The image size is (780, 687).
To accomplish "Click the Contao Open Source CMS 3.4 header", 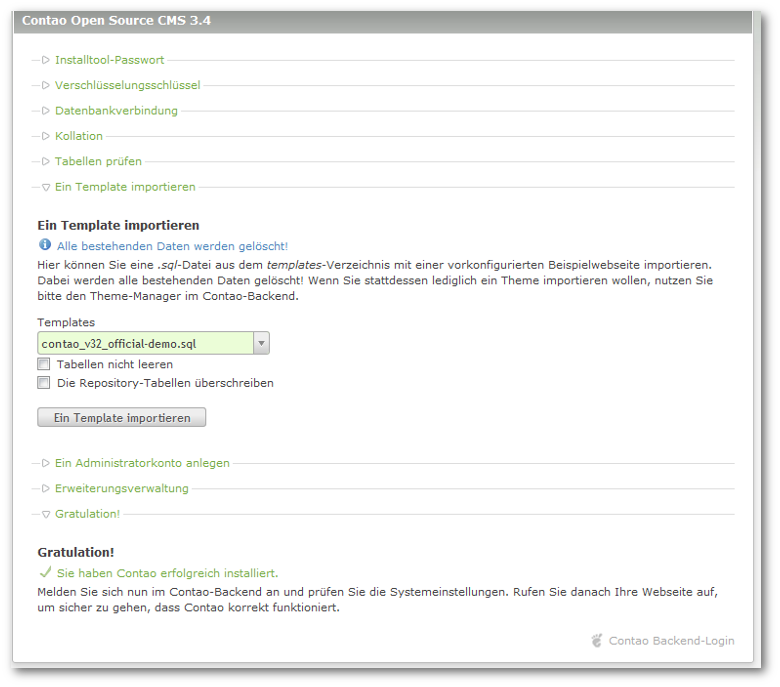I will pos(116,20).
